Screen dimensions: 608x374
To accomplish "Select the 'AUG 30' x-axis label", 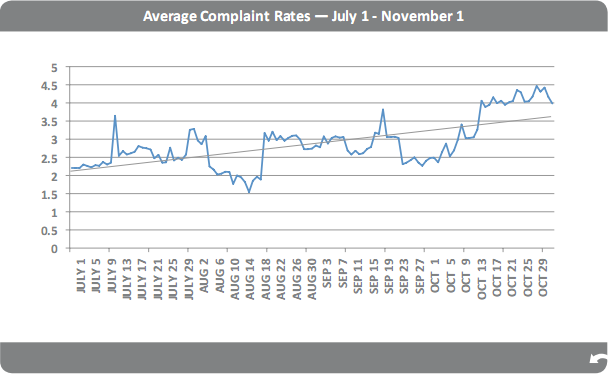I will point(312,278).
